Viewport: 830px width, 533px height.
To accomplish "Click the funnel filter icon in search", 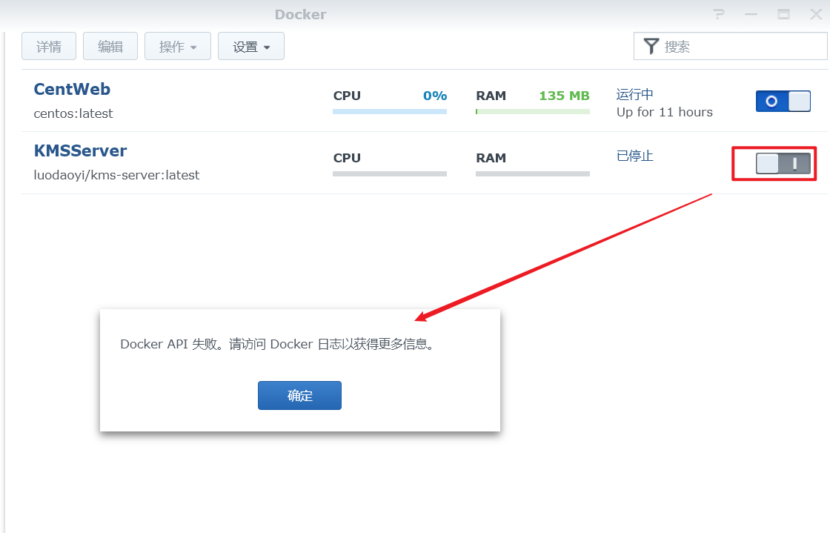I will point(651,46).
